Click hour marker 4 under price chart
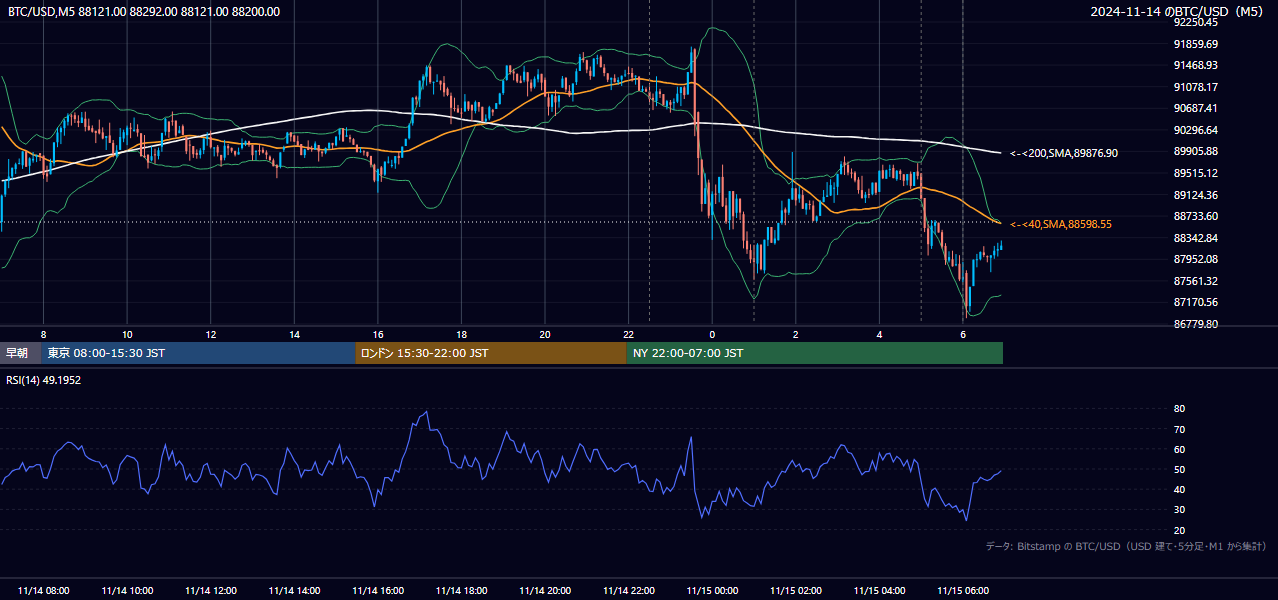Image resolution: width=1278 pixels, height=600 pixels. tap(880, 334)
